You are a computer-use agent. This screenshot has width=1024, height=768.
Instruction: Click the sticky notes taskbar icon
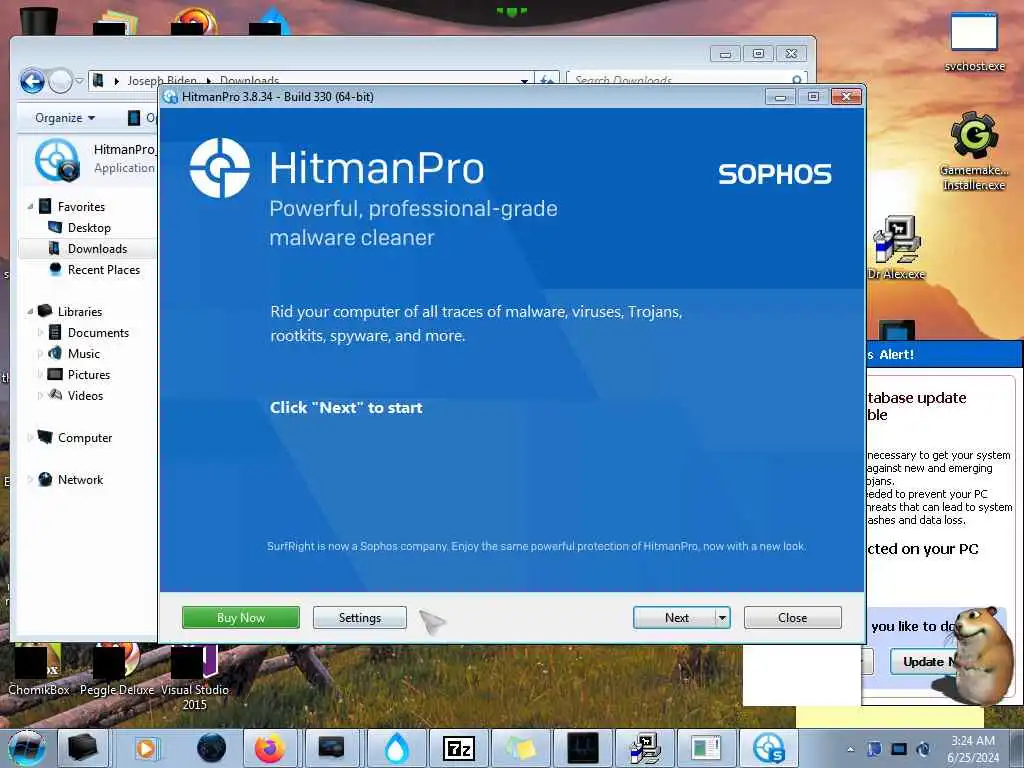(521, 748)
